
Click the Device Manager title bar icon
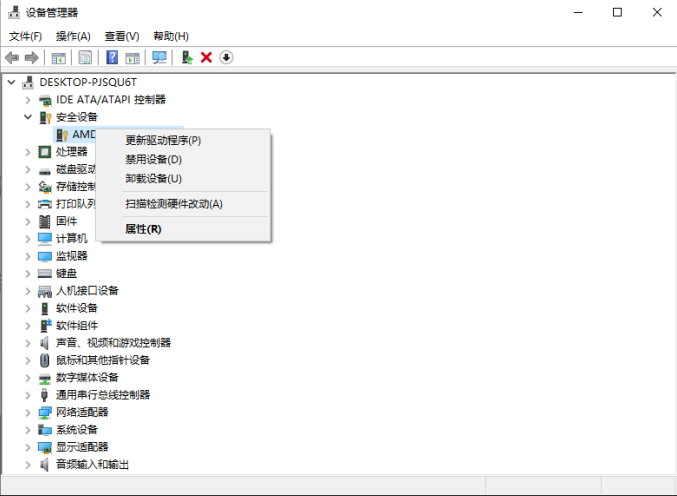click(14, 13)
